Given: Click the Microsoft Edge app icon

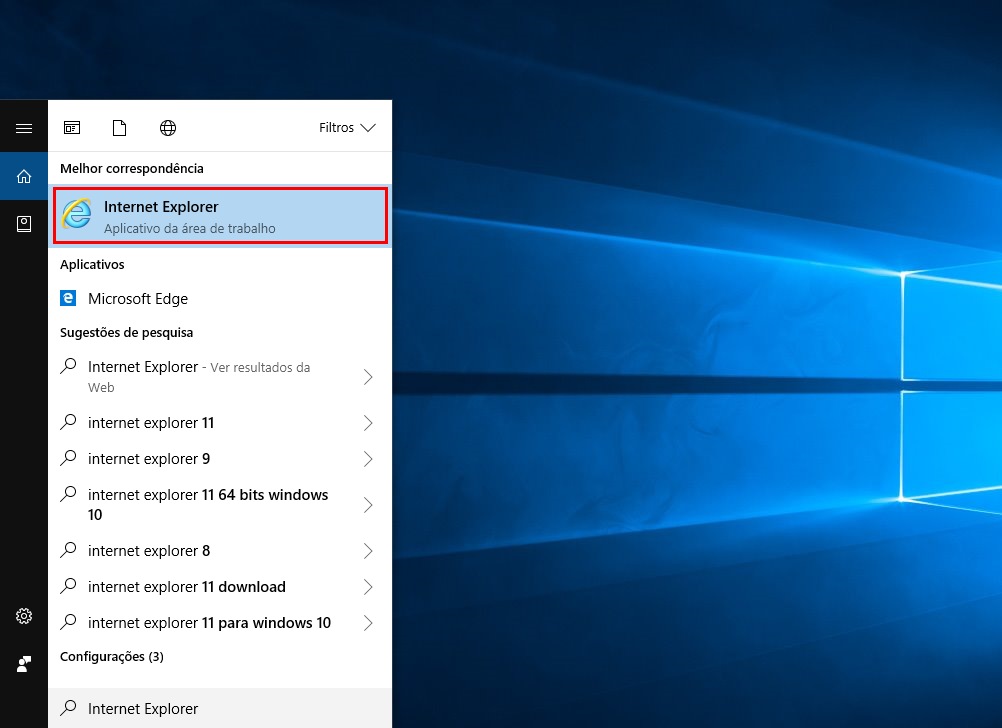Looking at the screenshot, I should click(x=68, y=298).
